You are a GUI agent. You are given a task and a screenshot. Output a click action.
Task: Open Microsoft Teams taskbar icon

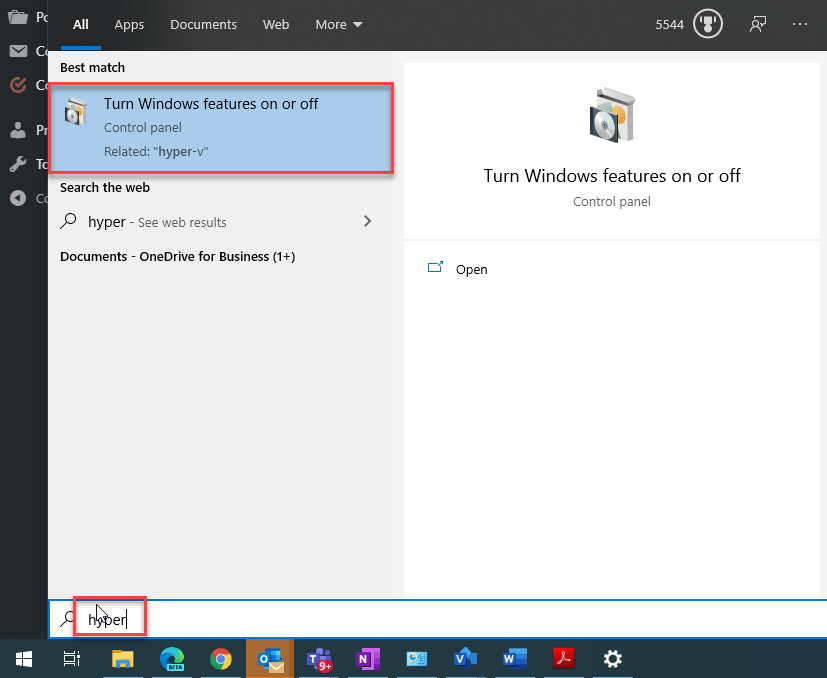[x=319, y=659]
